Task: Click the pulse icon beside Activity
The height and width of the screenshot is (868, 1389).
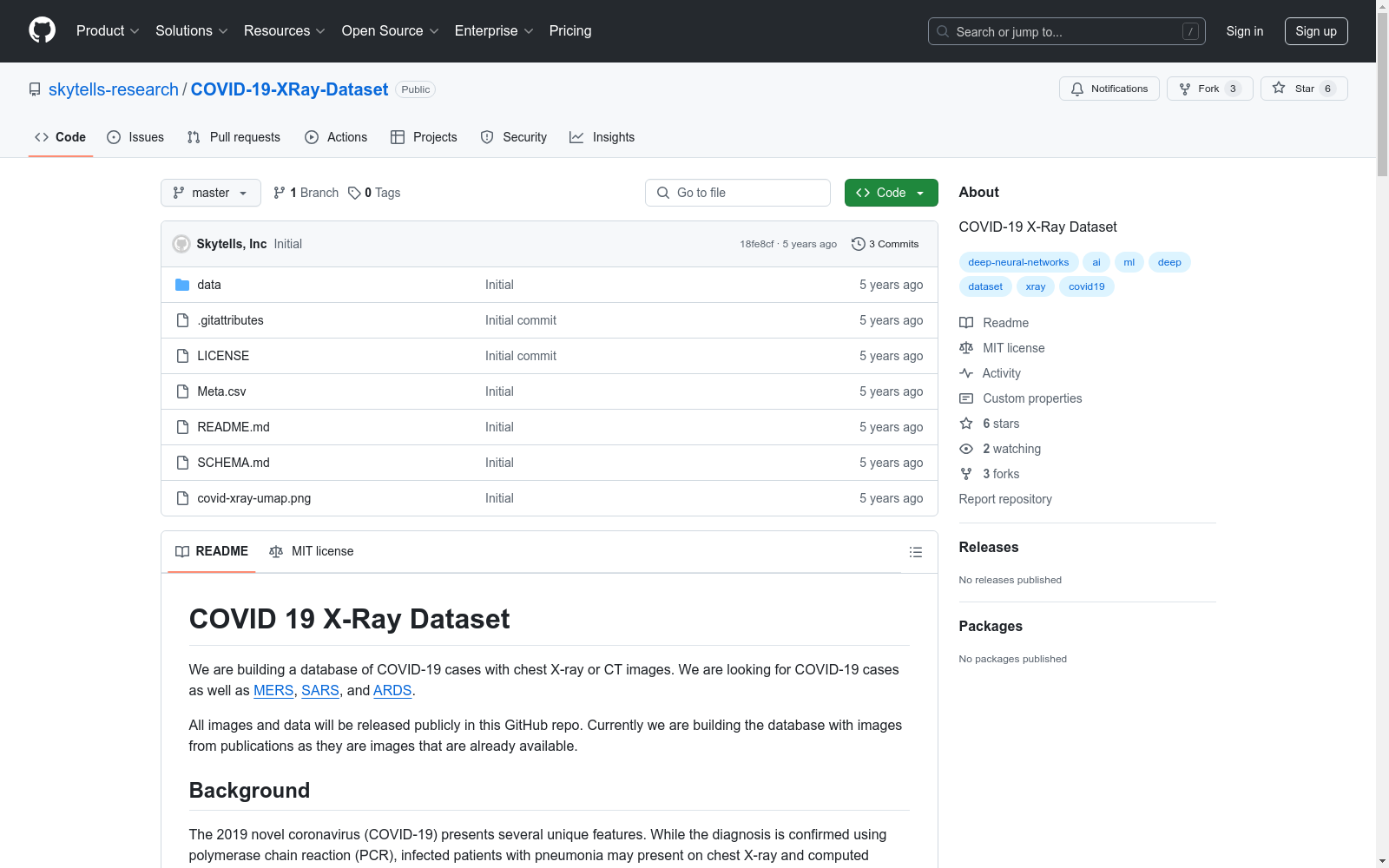Action: (x=966, y=373)
